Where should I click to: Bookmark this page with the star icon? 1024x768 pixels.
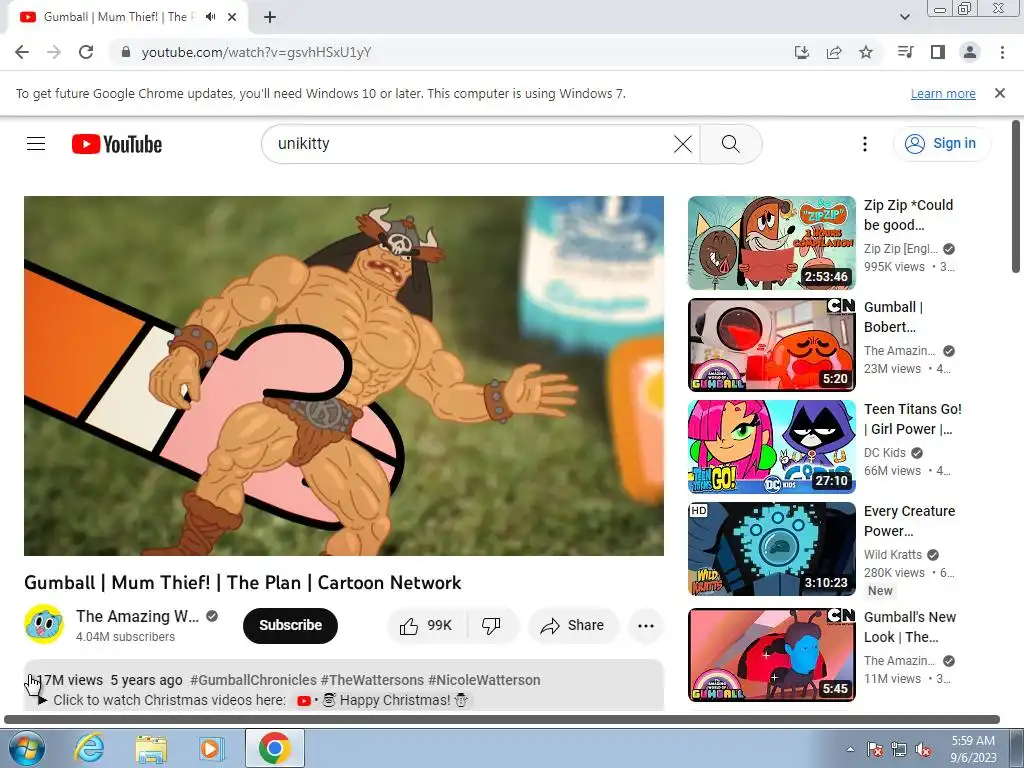(866, 52)
